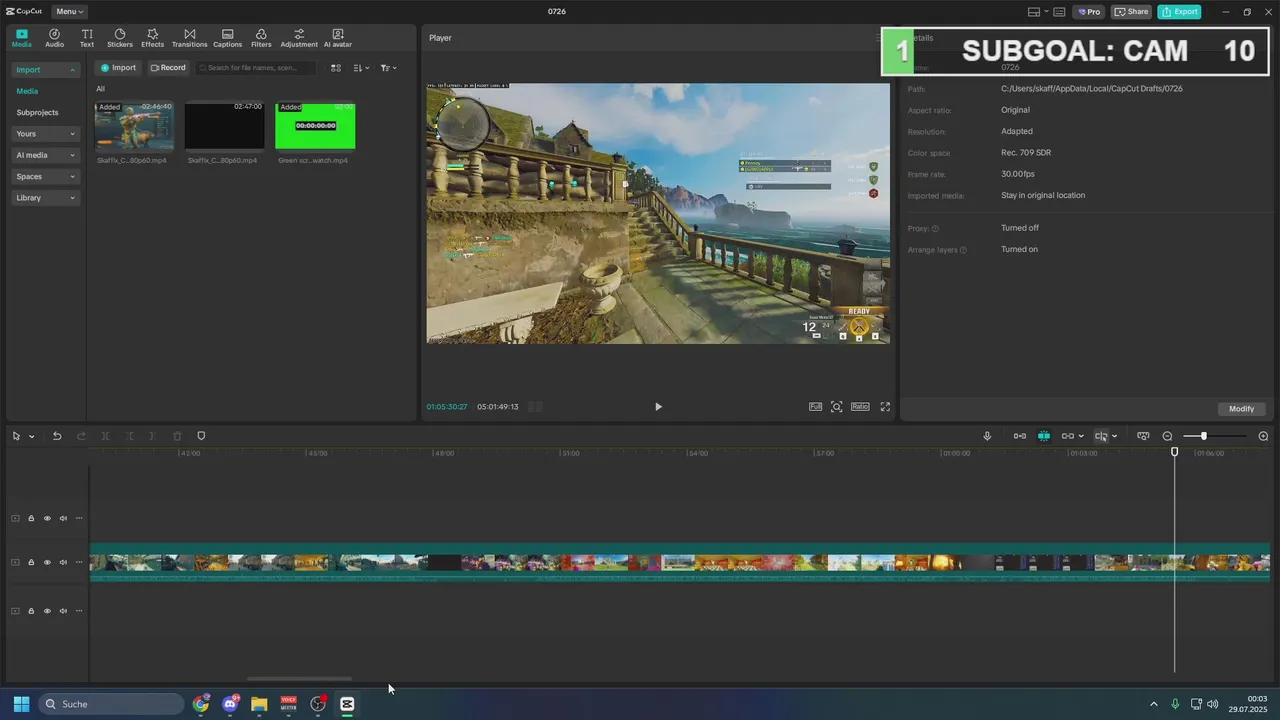
Task: Open the Stickers panel
Action: [x=120, y=38]
